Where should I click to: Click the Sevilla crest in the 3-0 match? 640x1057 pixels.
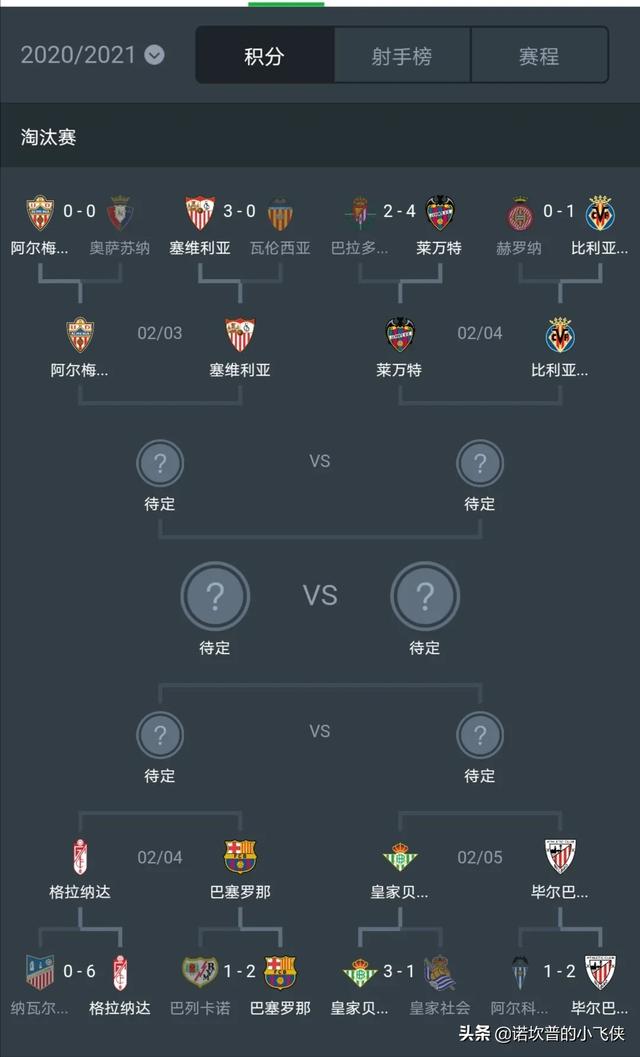[x=200, y=213]
